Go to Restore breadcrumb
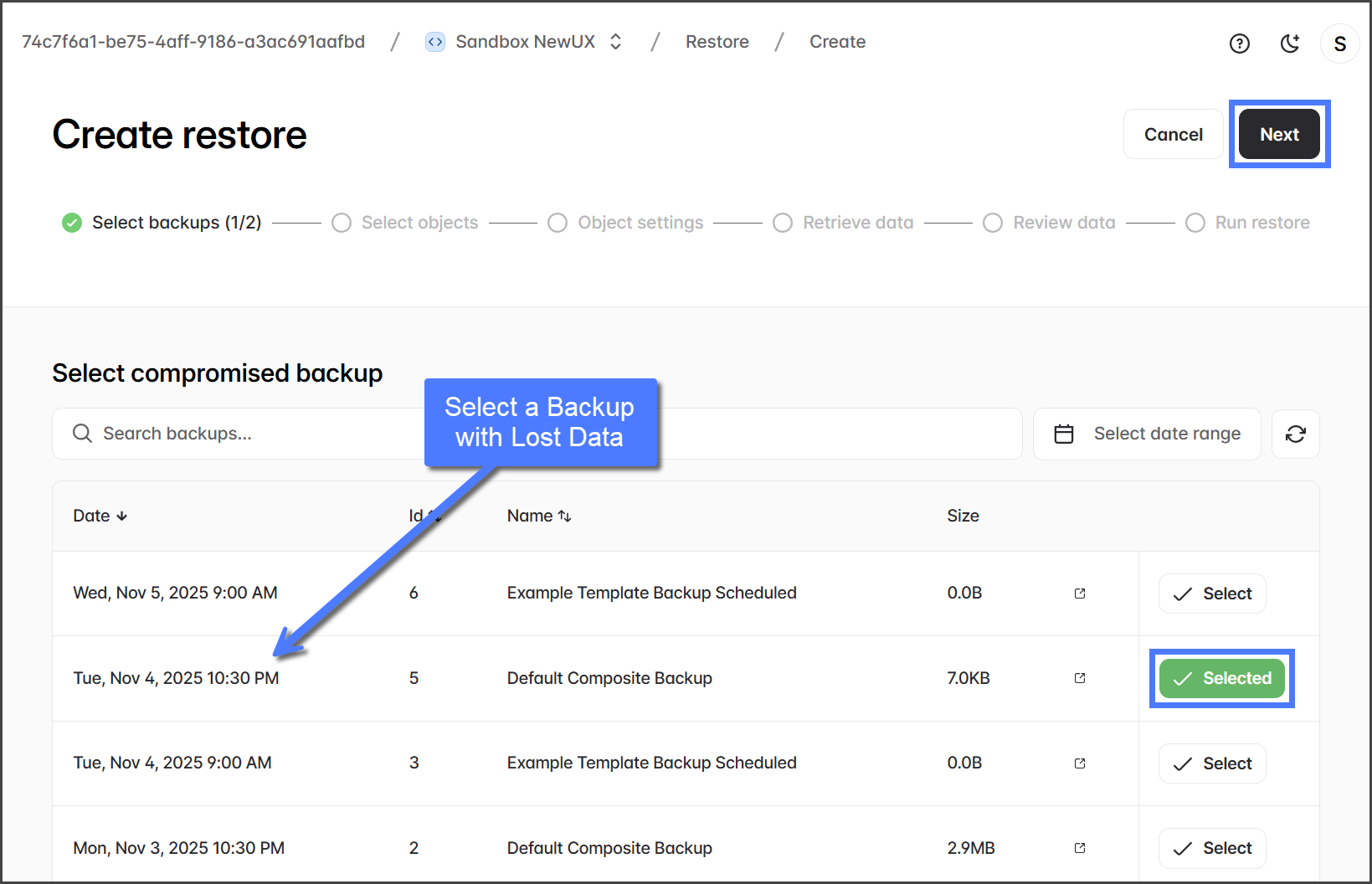The height and width of the screenshot is (884, 1372). (x=717, y=42)
